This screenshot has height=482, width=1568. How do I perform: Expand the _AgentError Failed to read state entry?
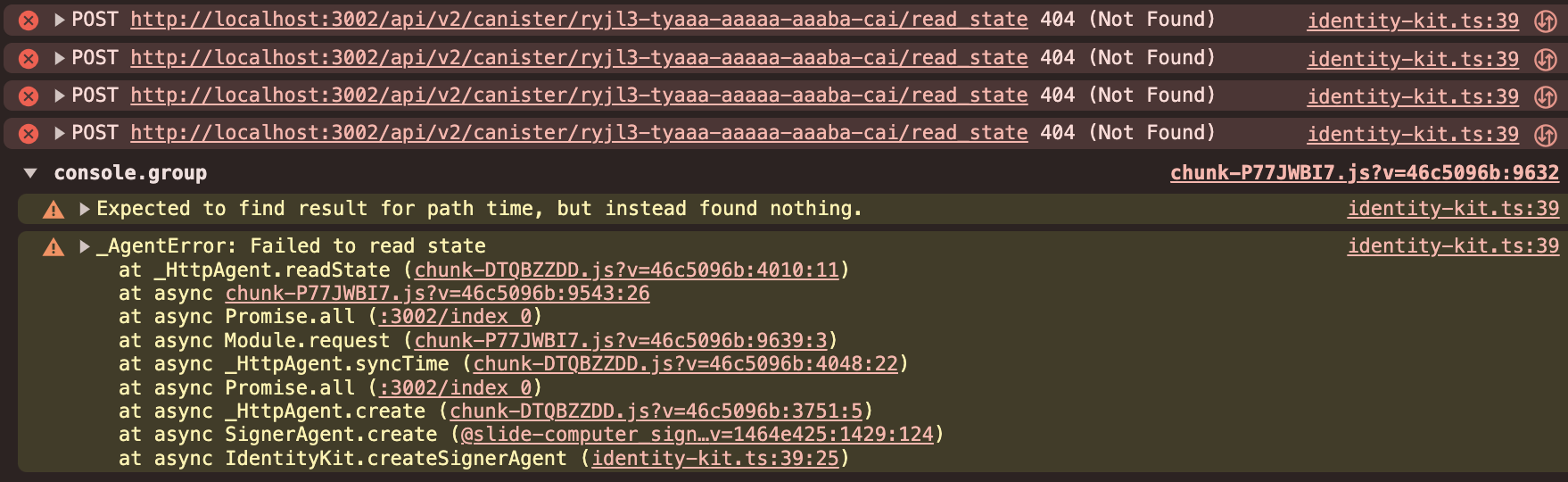tap(85, 246)
